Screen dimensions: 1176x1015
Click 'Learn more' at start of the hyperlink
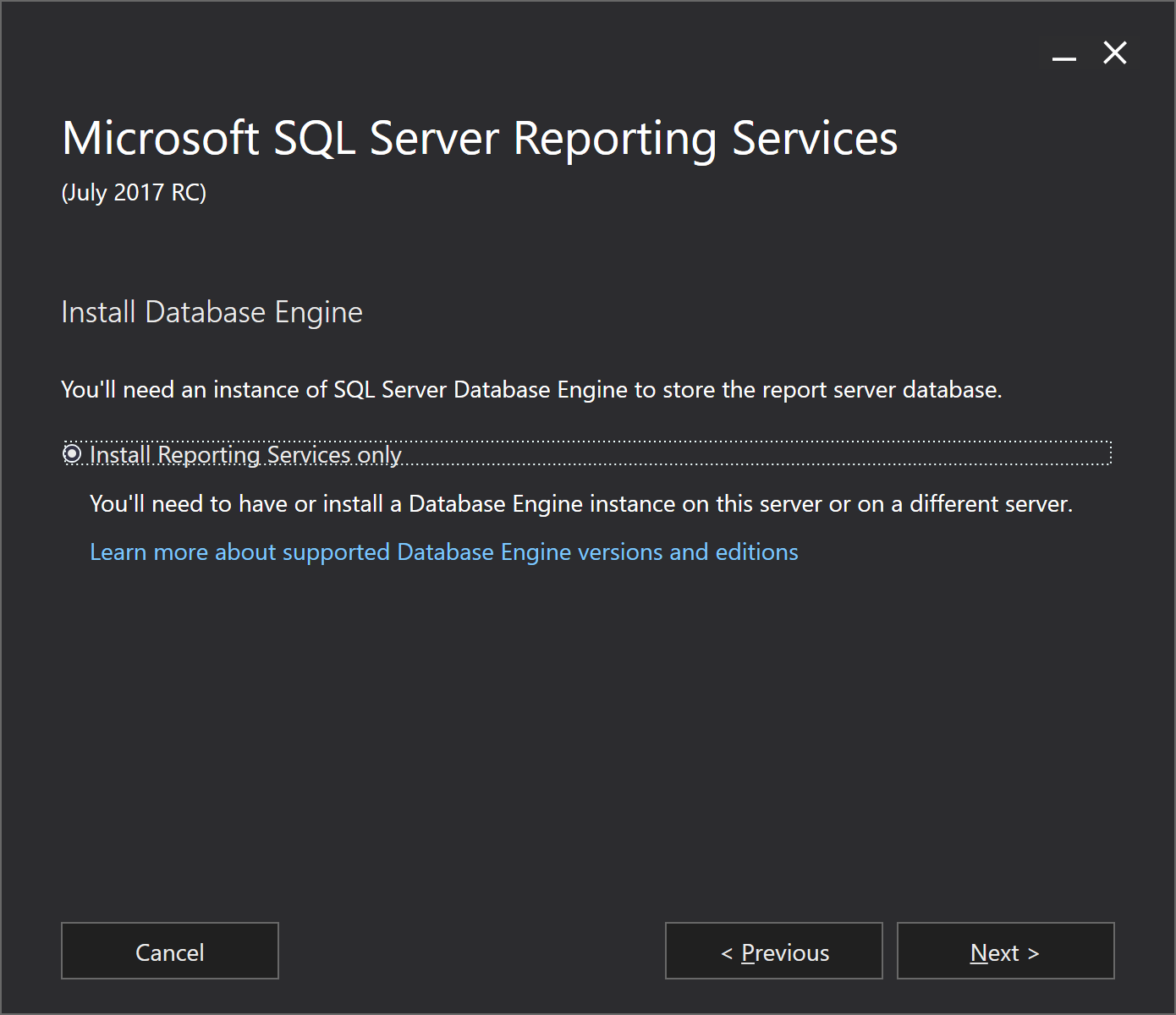148,552
